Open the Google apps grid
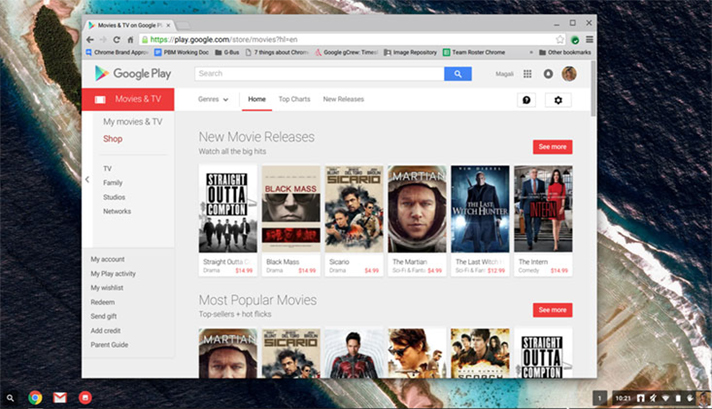 pyautogui.click(x=527, y=74)
